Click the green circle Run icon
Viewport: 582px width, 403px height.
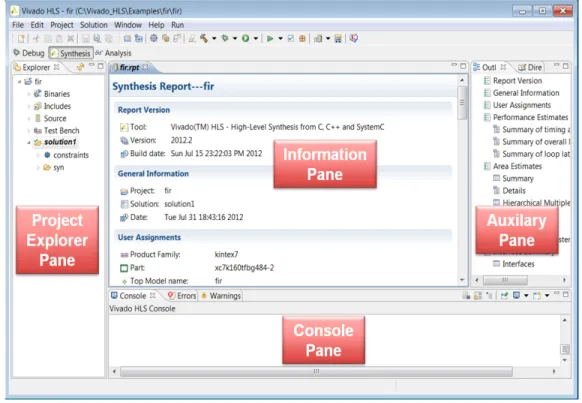tap(245, 38)
